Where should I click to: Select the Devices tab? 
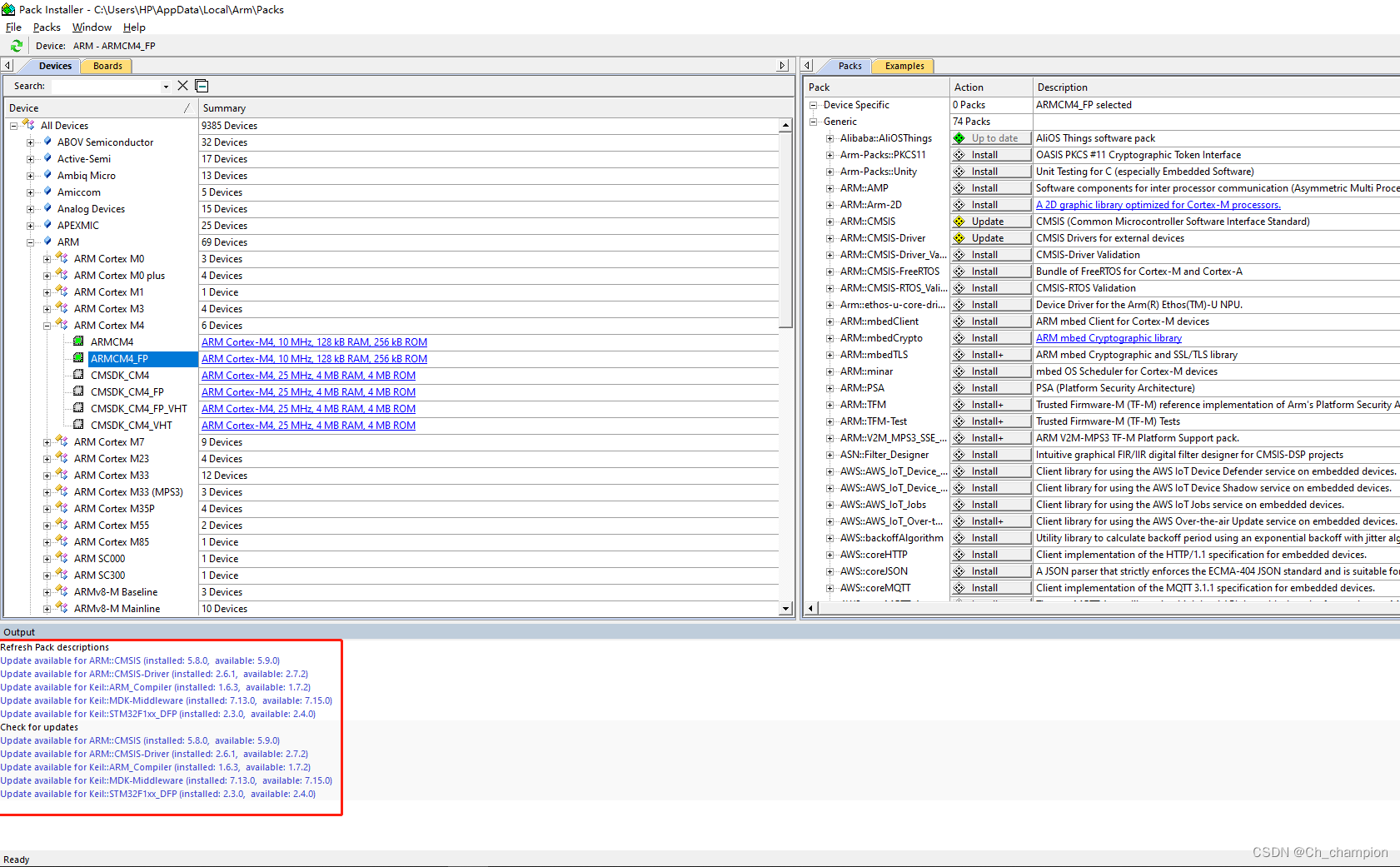55,66
